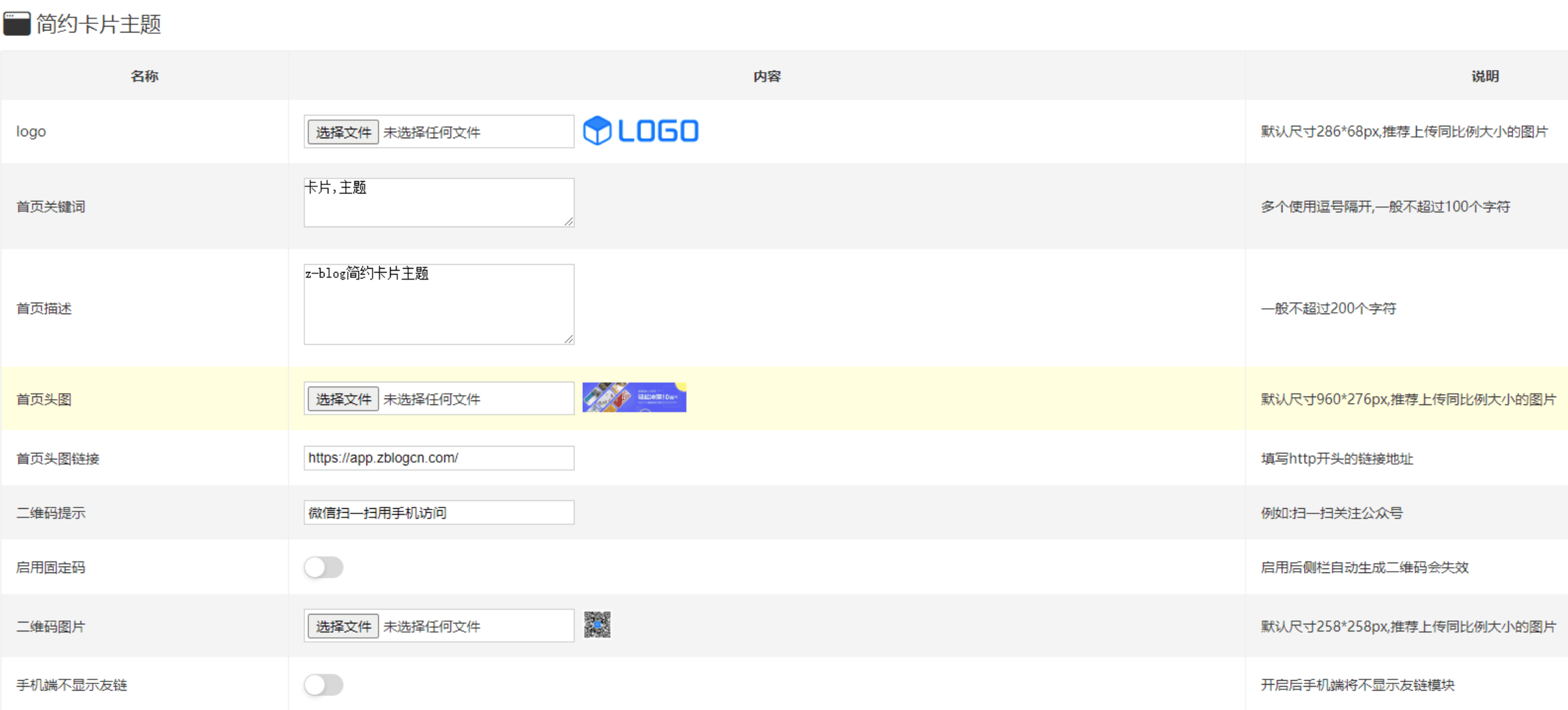Image resolution: width=1568 pixels, height=710 pixels.
Task: Choose a file for the logo
Action: click(x=343, y=132)
